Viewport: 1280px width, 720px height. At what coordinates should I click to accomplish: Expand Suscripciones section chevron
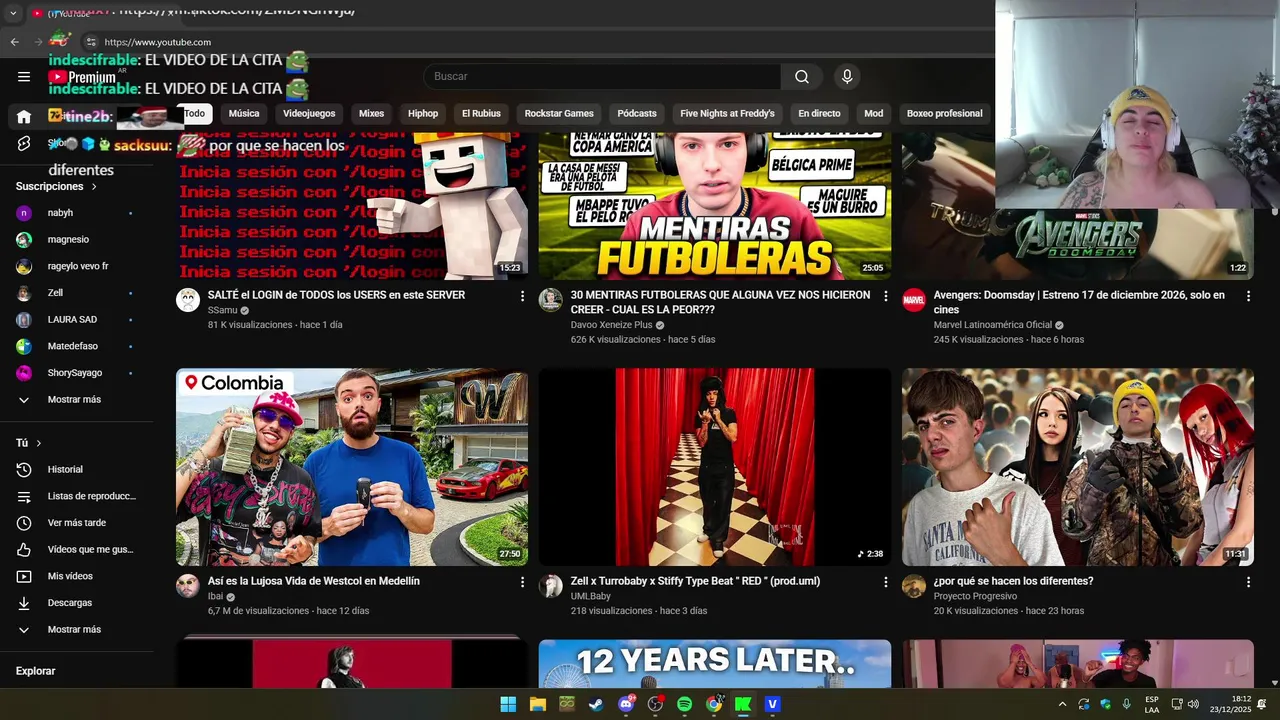click(x=94, y=187)
